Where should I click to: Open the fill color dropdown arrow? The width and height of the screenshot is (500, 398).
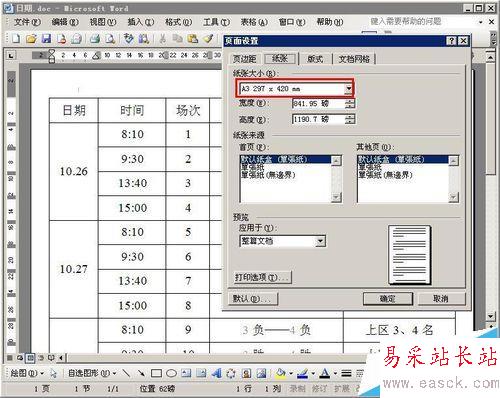click(x=291, y=374)
